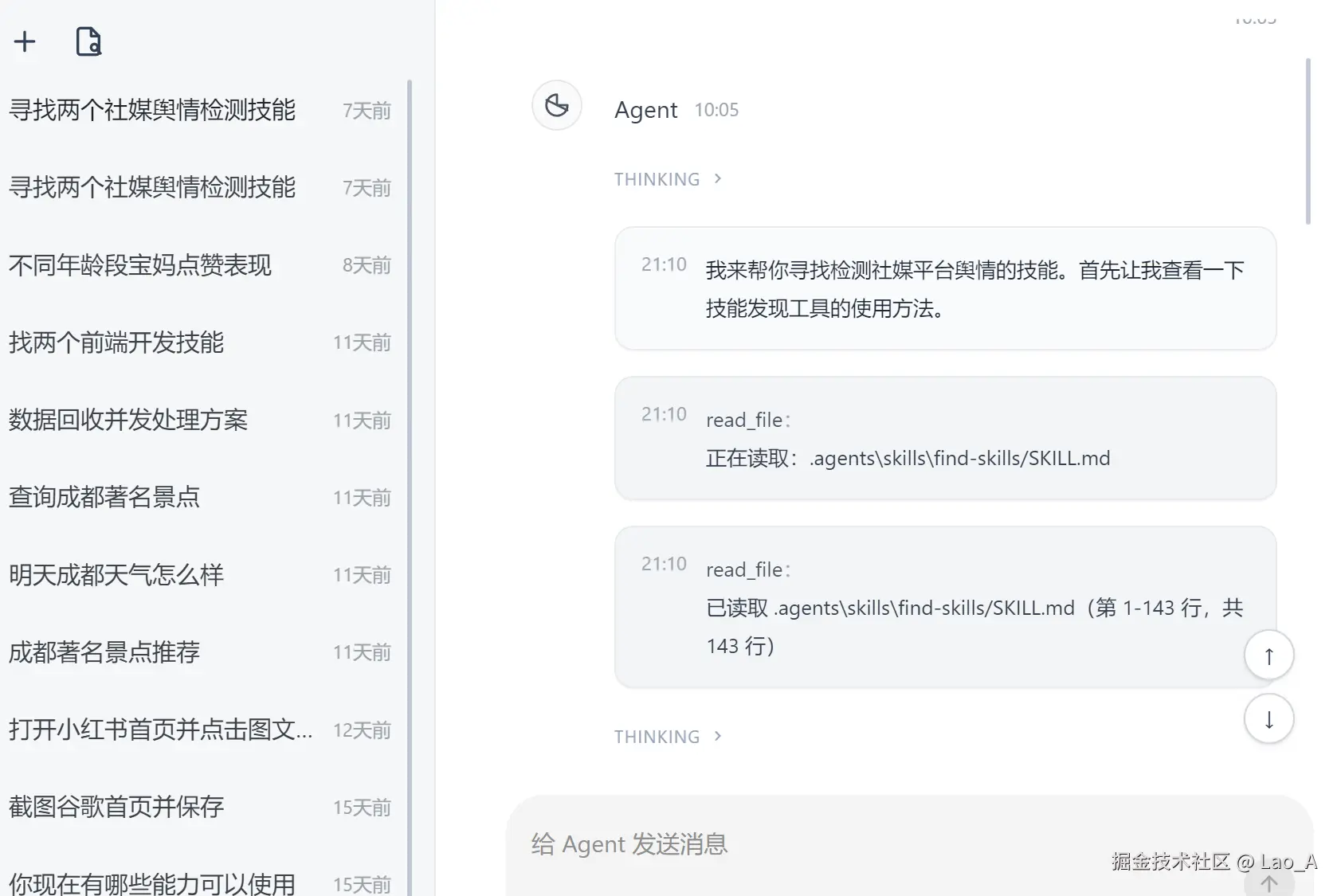Select "明天成都天气怎么样" chat
Image resolution: width=1341 pixels, height=896 pixels.
click(x=199, y=574)
